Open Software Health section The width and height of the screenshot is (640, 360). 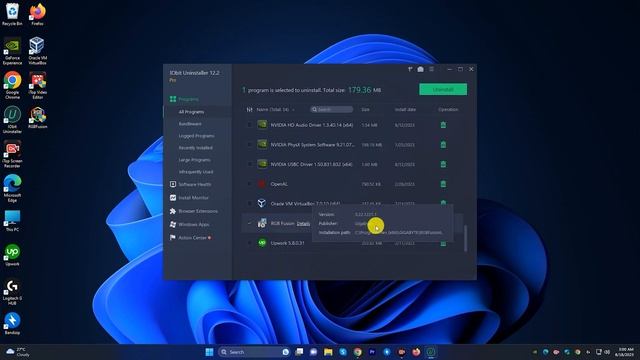[x=190, y=184]
